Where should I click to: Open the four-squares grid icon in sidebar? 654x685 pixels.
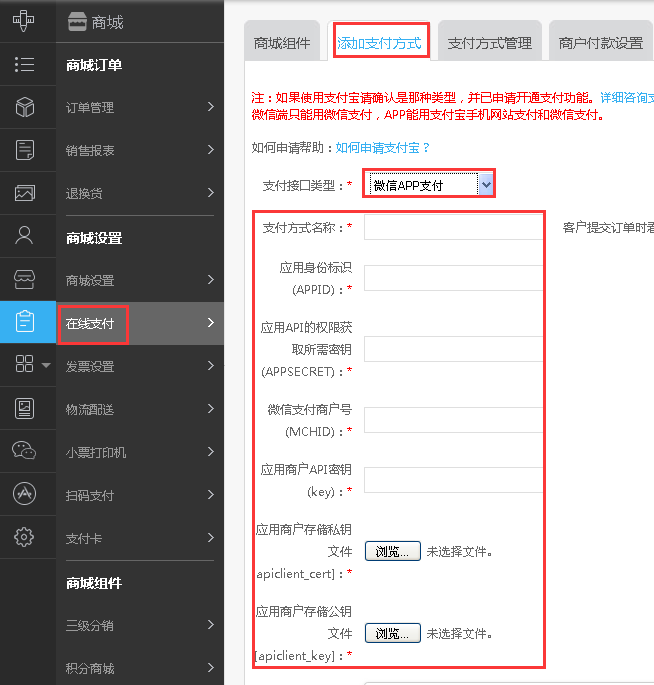[x=24, y=363]
